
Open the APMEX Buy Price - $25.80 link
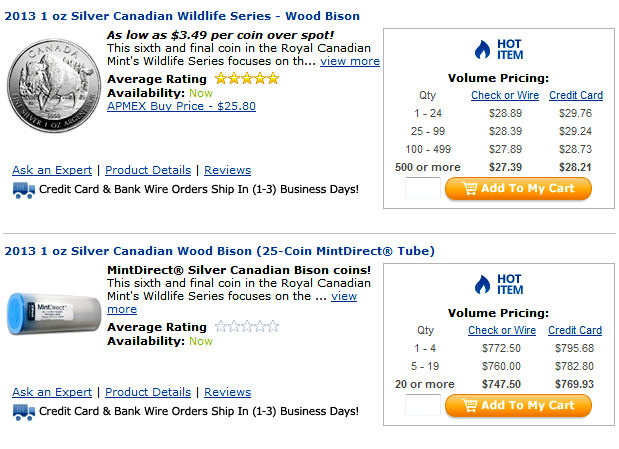181,106
